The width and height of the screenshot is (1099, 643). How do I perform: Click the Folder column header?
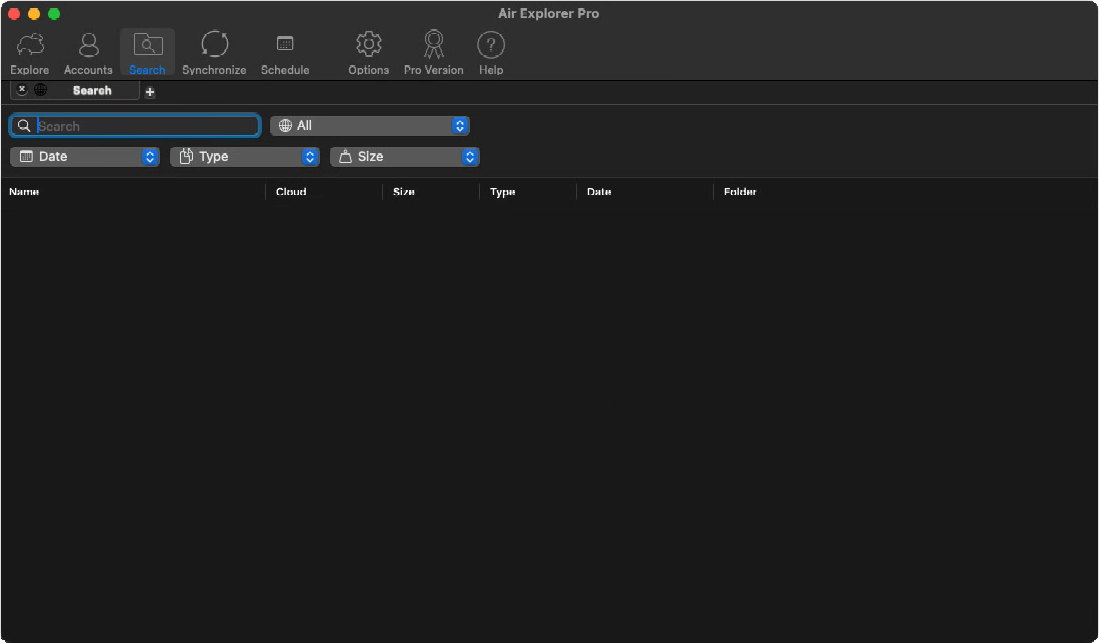tap(739, 191)
